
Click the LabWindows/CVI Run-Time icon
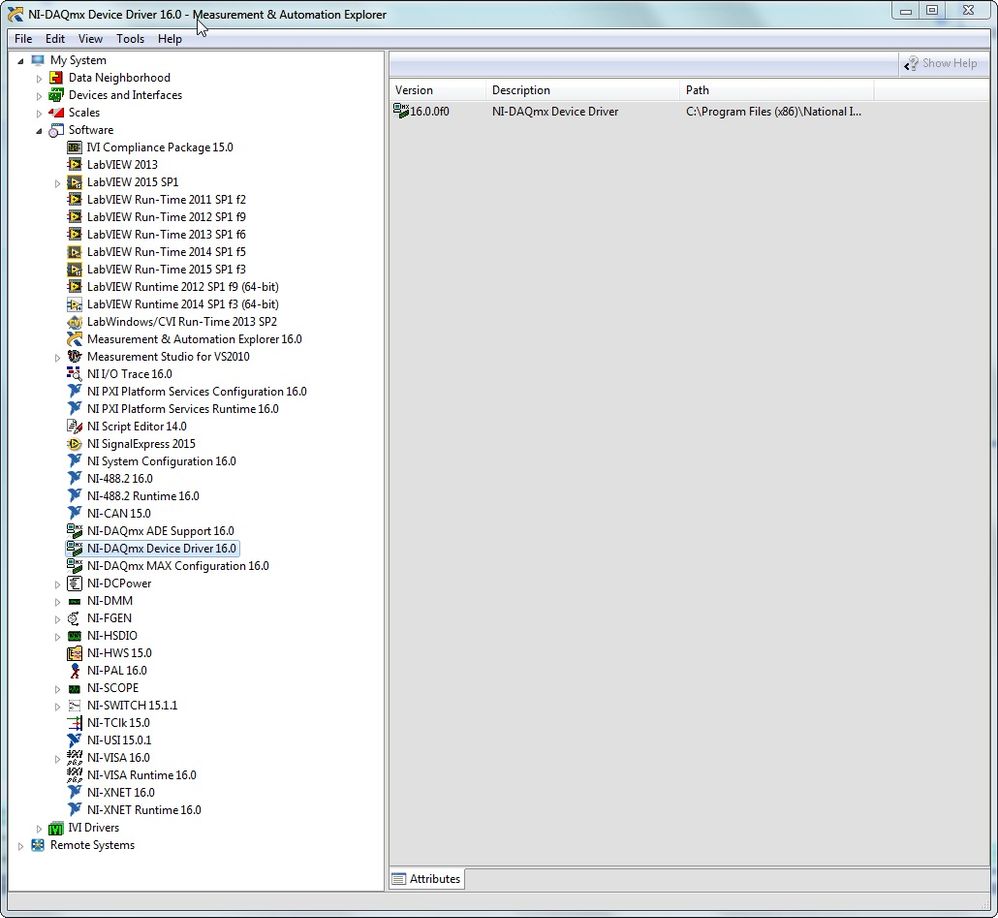(x=74, y=322)
